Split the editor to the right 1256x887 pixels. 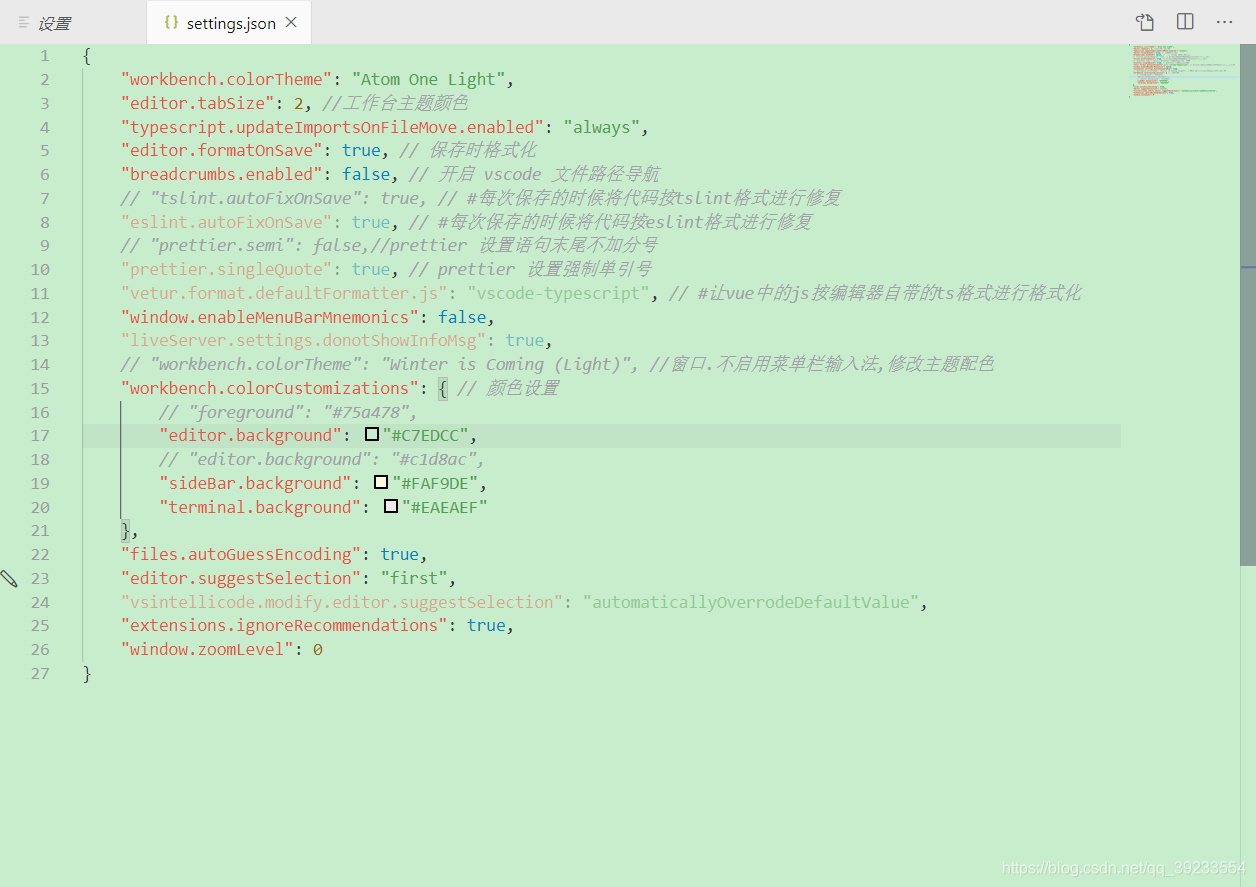click(1185, 22)
